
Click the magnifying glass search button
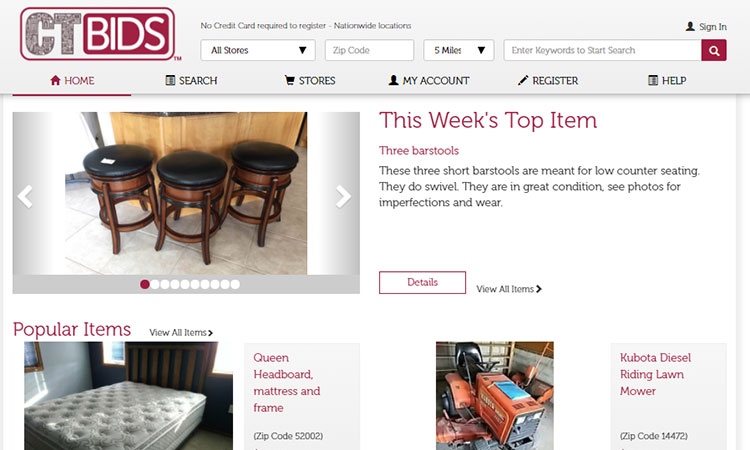pyautogui.click(x=714, y=50)
